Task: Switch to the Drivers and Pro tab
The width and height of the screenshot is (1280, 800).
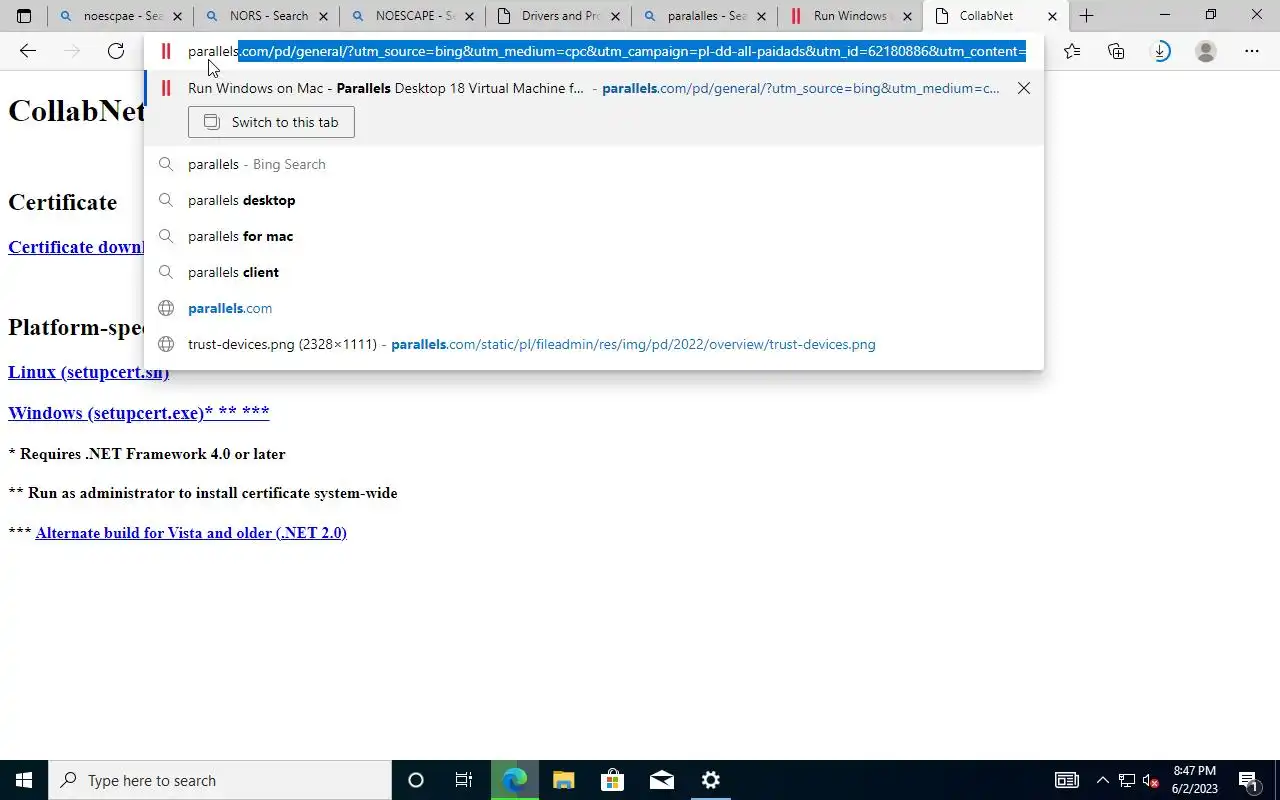Action: [558, 16]
